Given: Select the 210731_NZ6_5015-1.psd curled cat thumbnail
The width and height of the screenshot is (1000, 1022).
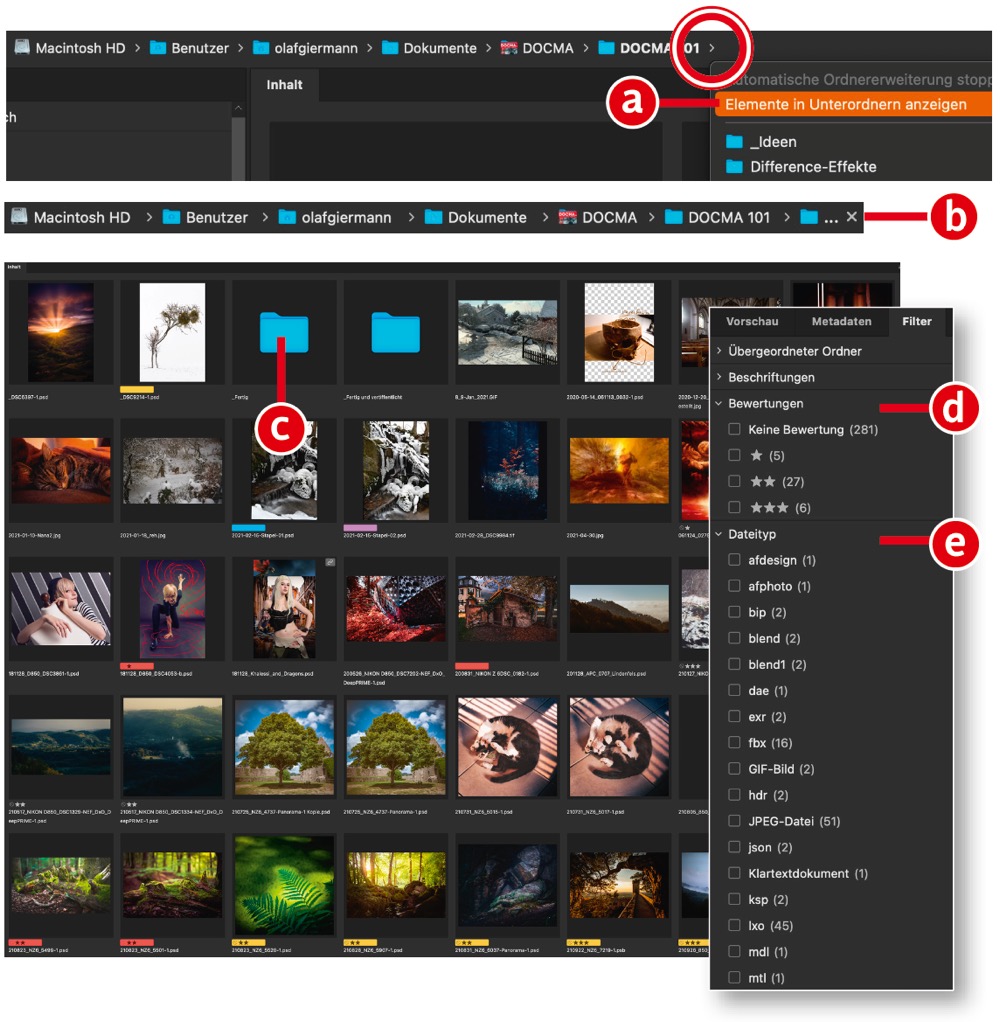Looking at the screenshot, I should click(507, 747).
